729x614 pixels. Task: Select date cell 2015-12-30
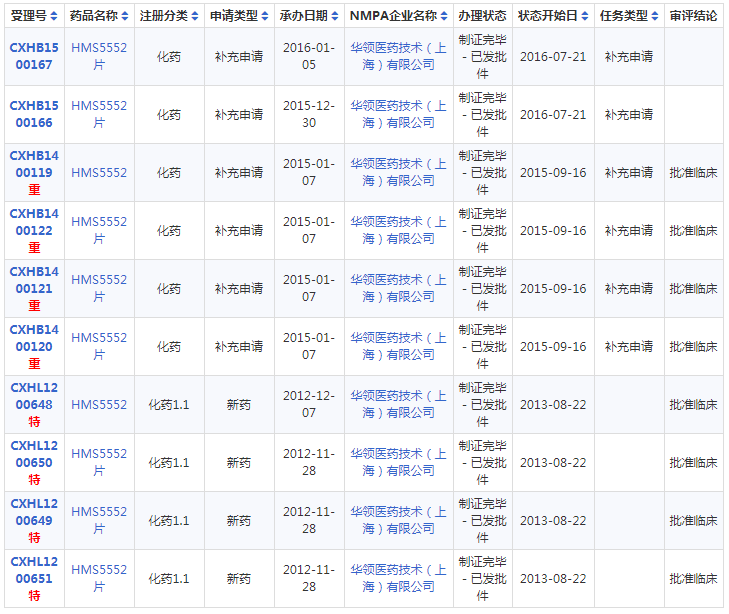[x=309, y=114]
